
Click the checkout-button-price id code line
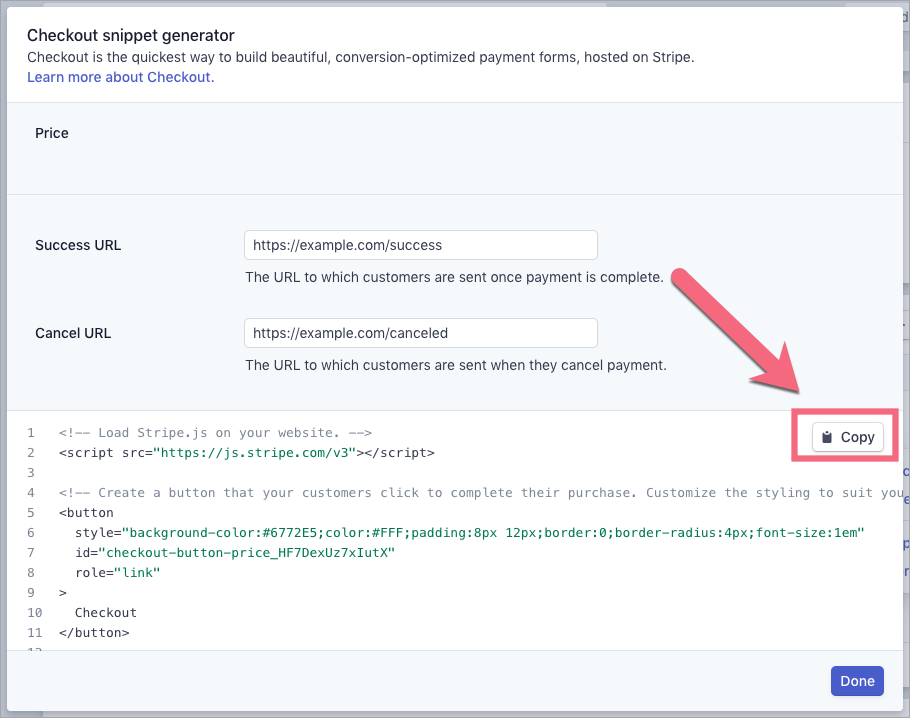pos(236,553)
